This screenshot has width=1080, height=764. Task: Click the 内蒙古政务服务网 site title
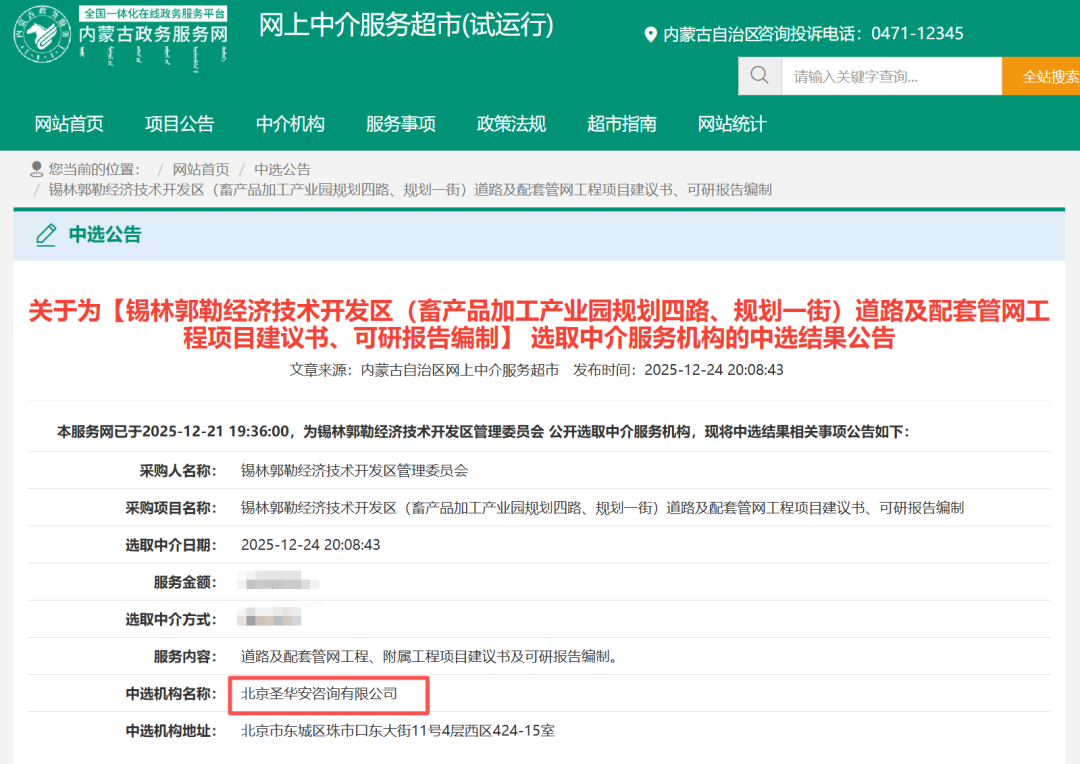coord(153,35)
